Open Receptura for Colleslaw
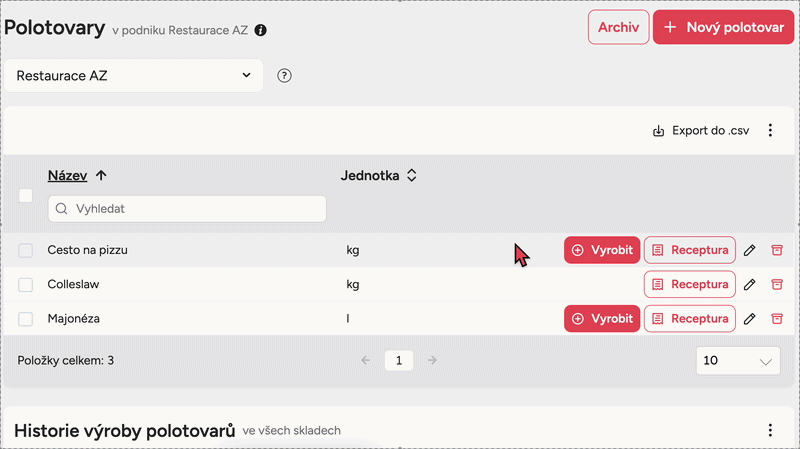The image size is (800, 449). tap(690, 285)
